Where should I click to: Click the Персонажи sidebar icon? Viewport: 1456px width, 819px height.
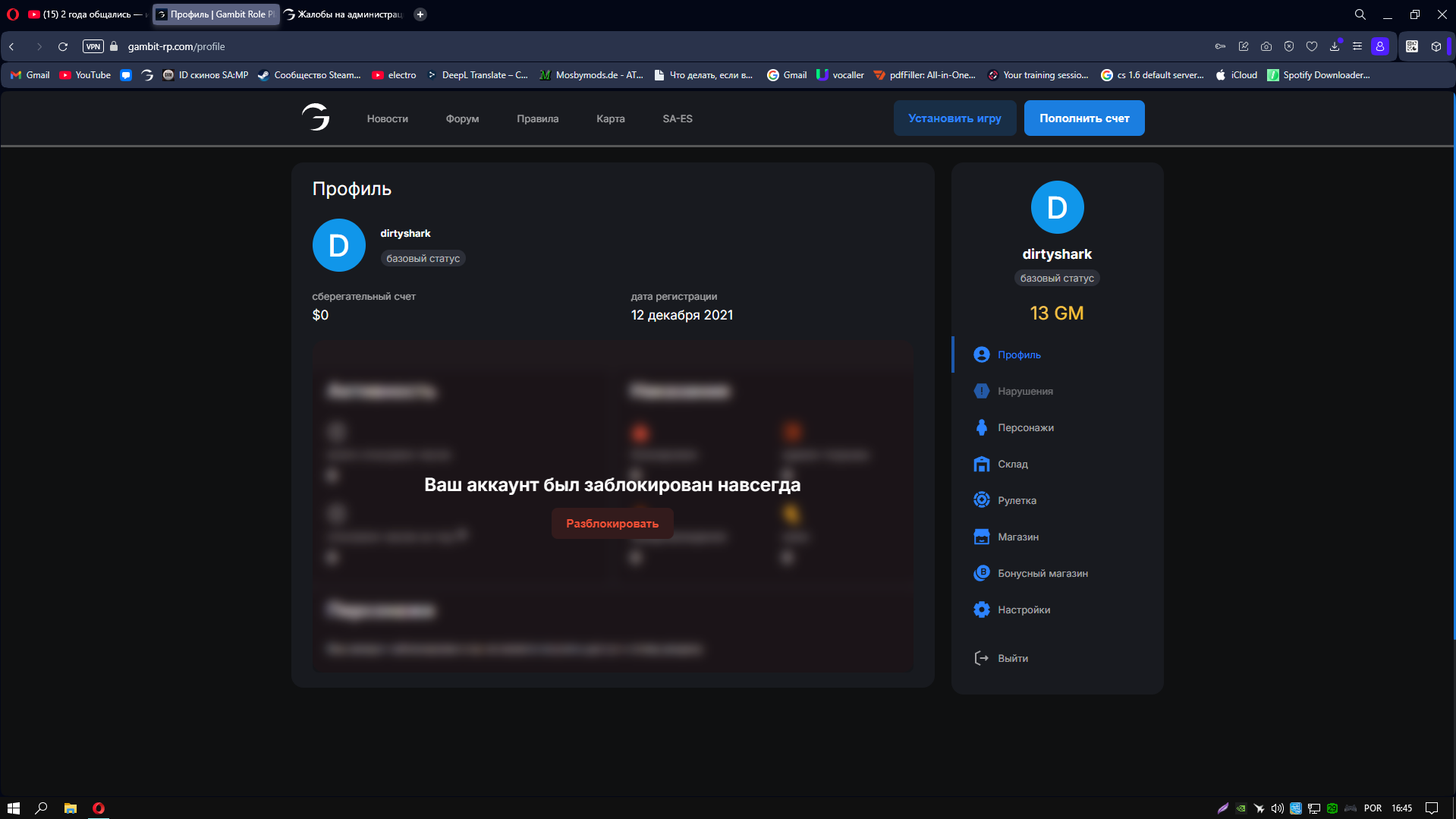(981, 427)
